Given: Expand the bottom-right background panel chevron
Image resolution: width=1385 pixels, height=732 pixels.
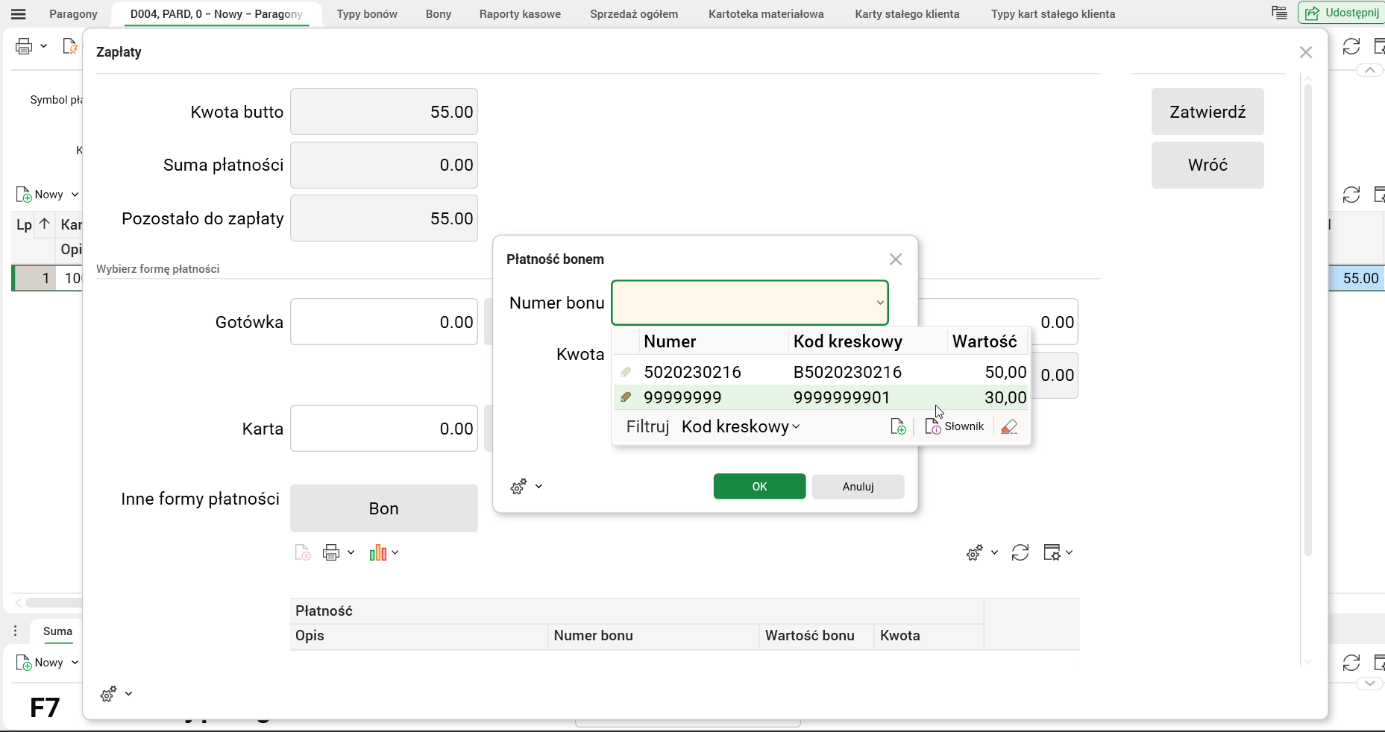Looking at the screenshot, I should click(1370, 684).
